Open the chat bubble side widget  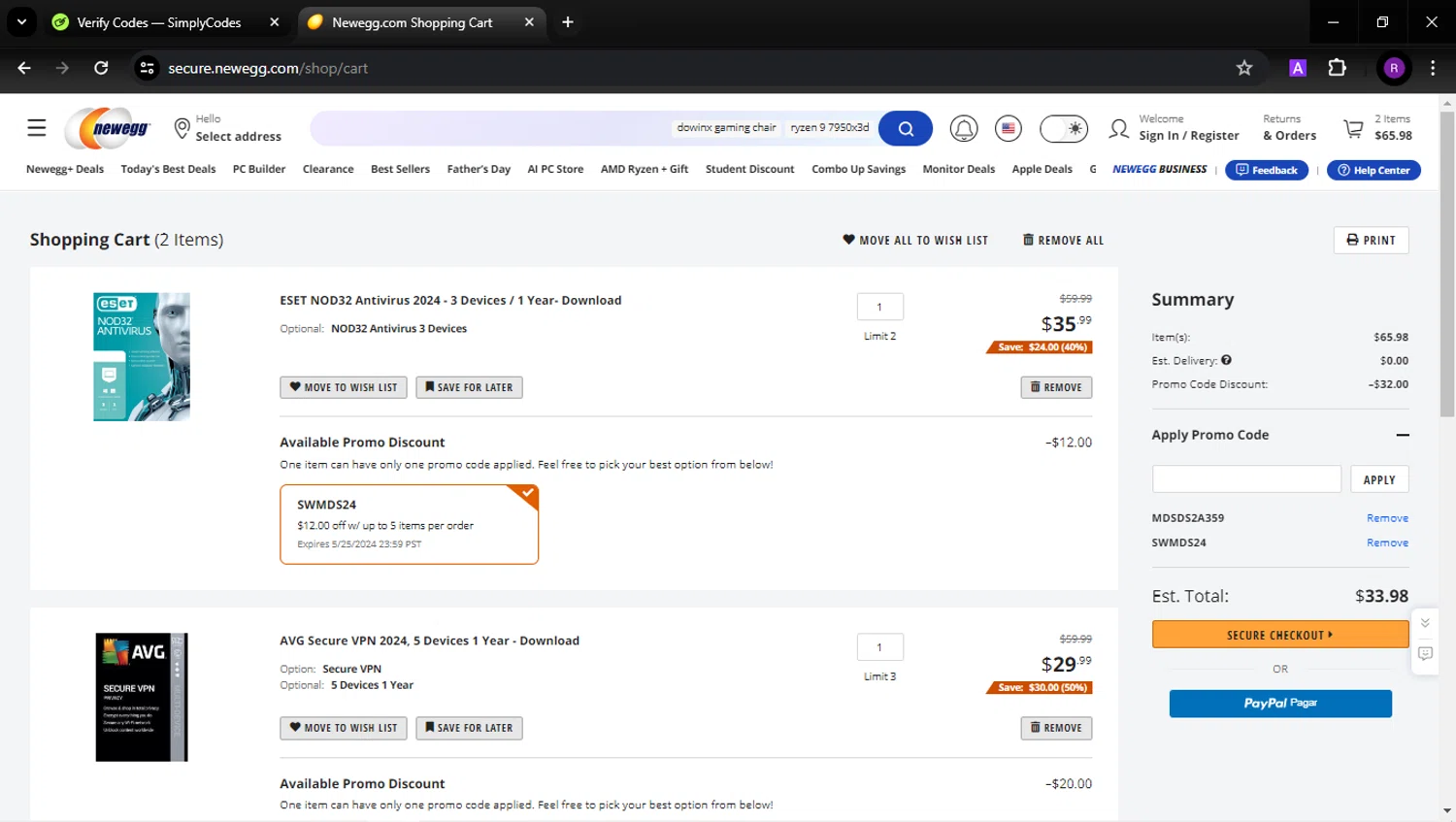(x=1425, y=654)
